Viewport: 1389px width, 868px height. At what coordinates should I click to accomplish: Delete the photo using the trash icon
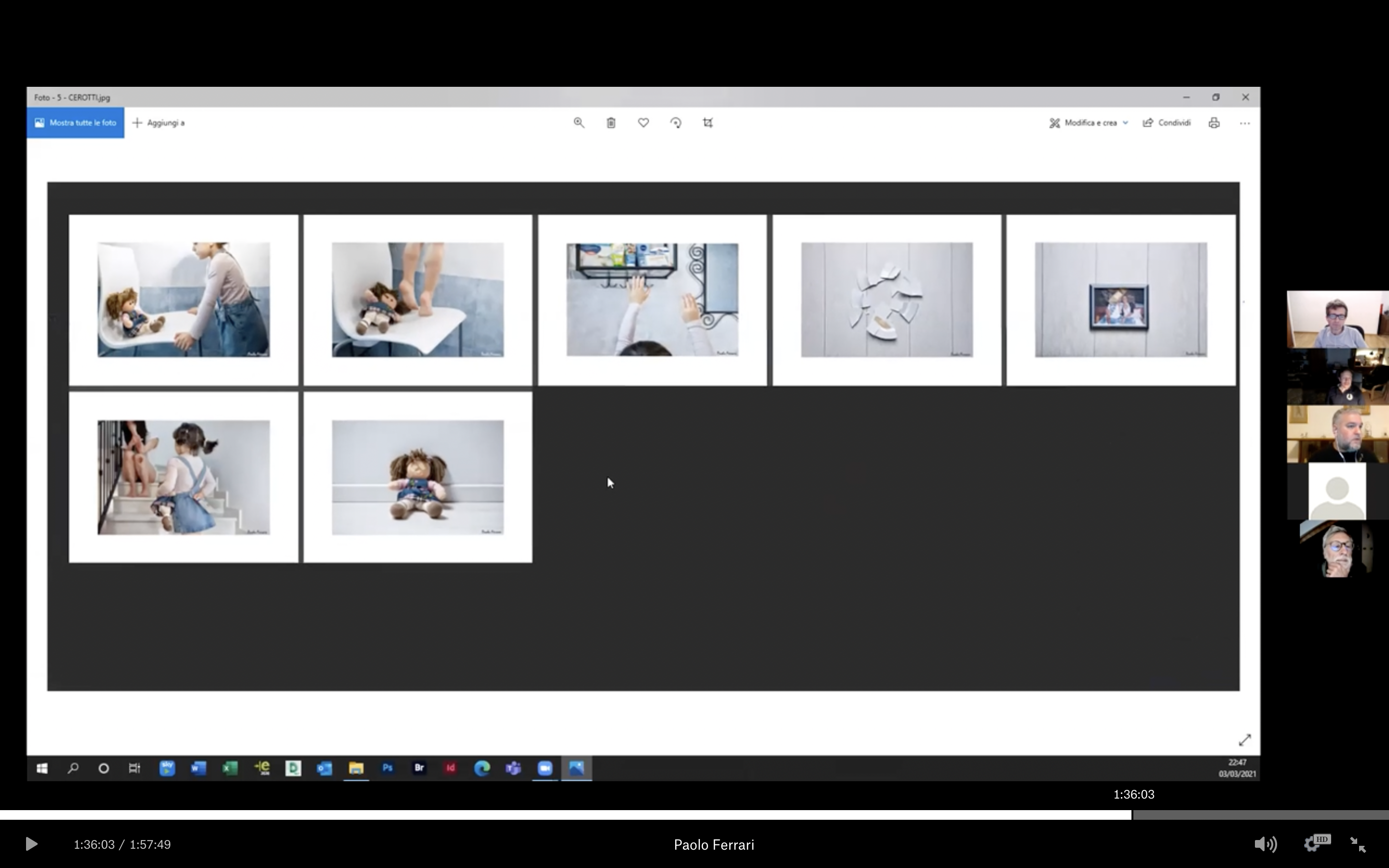(611, 123)
